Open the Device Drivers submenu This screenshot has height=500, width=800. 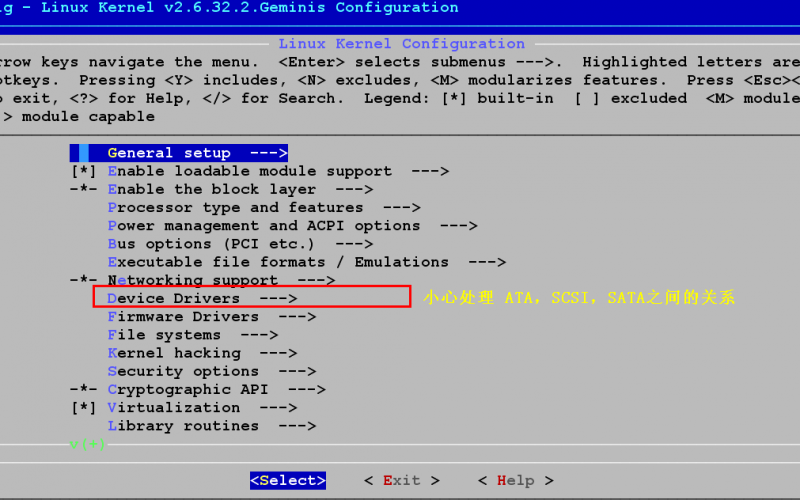point(202,298)
